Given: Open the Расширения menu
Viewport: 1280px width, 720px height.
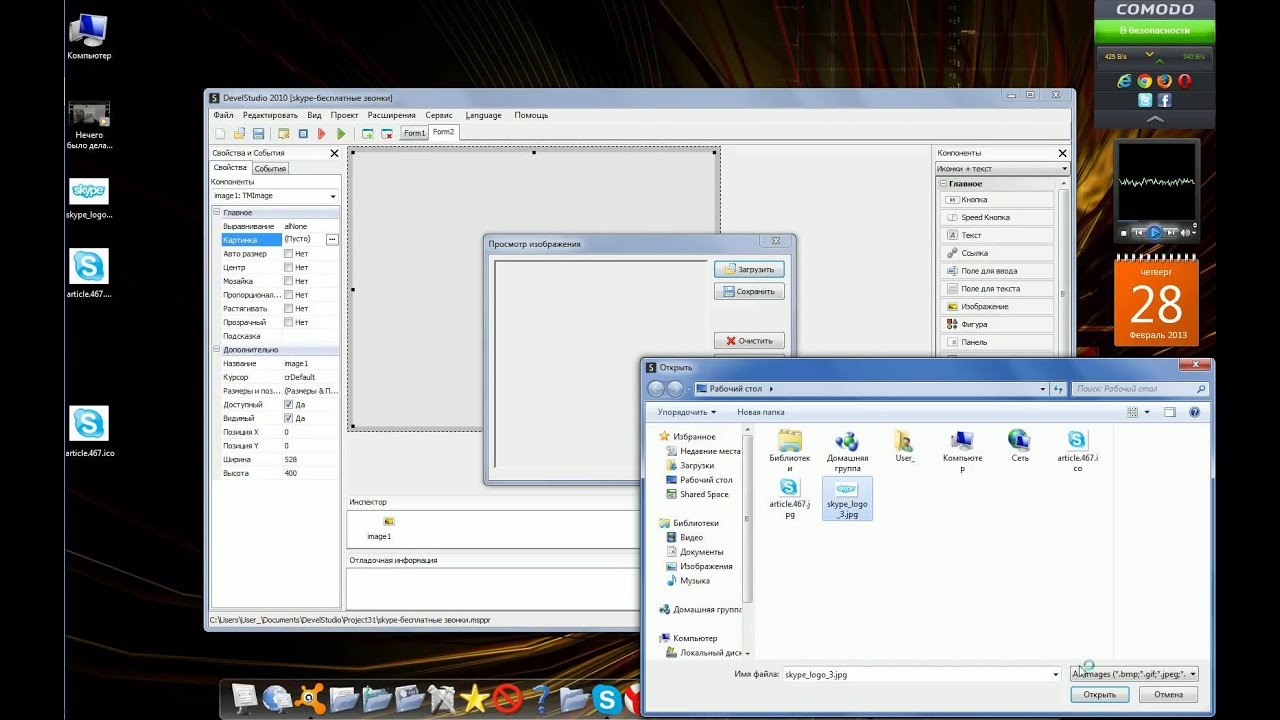Looking at the screenshot, I should [x=391, y=115].
